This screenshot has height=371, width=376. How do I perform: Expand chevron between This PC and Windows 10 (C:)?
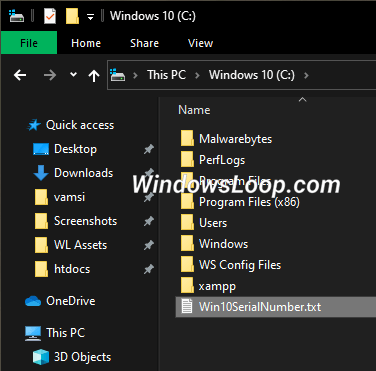coord(197,75)
